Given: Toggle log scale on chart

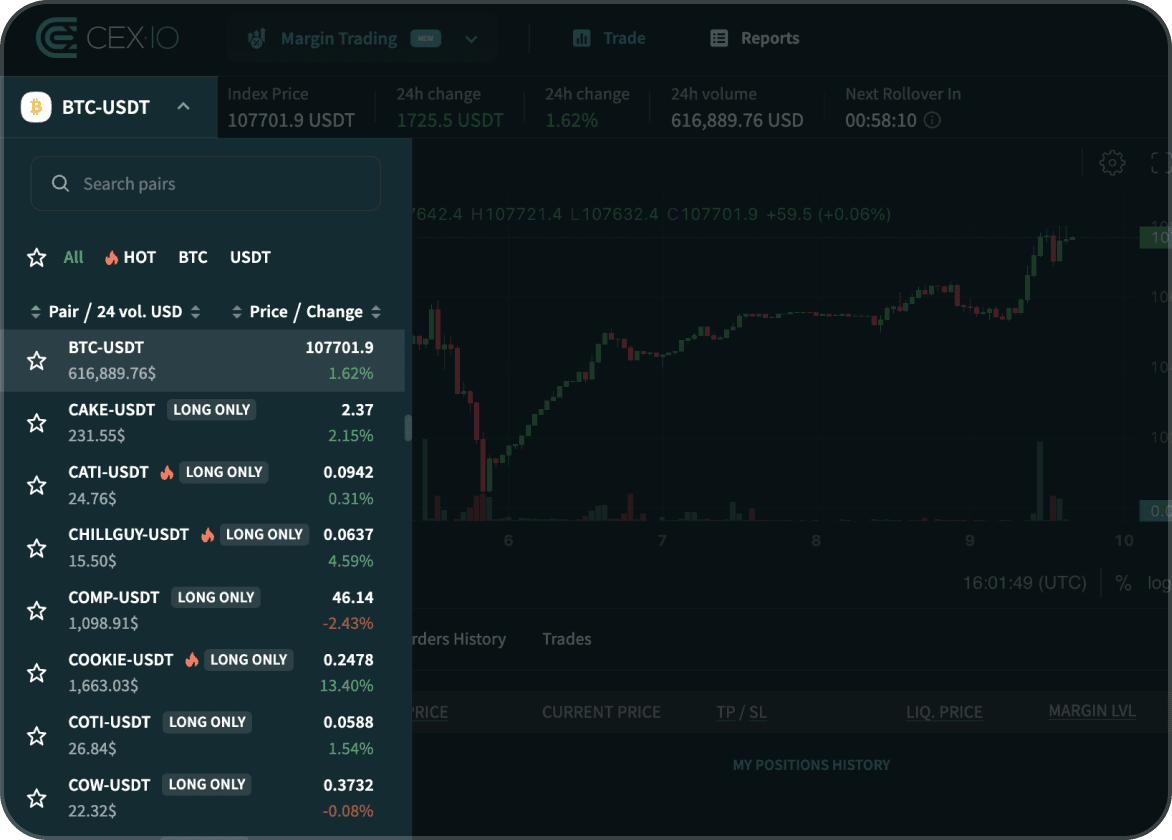Looking at the screenshot, I should [1159, 583].
